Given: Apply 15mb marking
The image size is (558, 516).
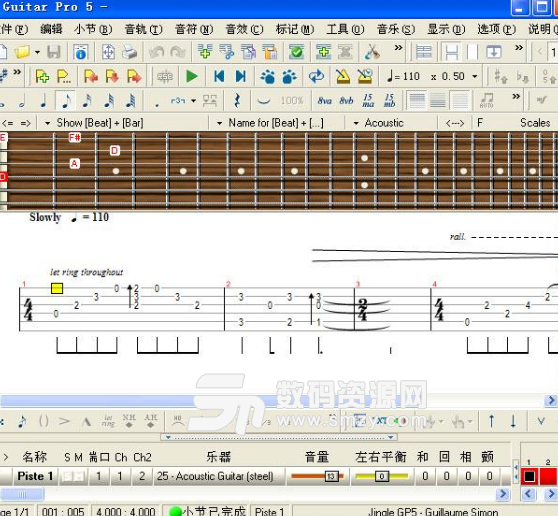Looking at the screenshot, I should tap(389, 101).
